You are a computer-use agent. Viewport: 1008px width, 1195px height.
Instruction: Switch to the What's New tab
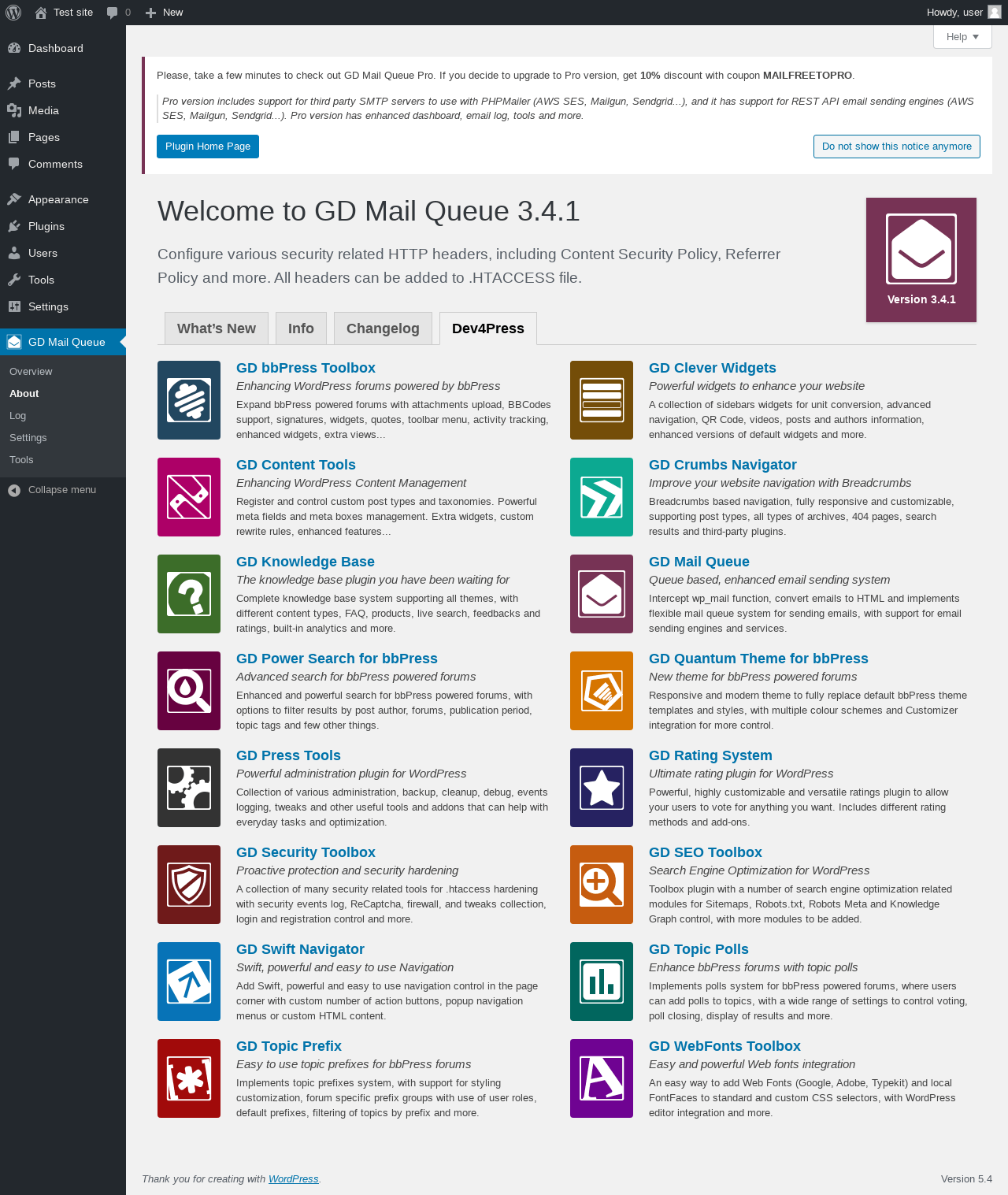coord(217,328)
